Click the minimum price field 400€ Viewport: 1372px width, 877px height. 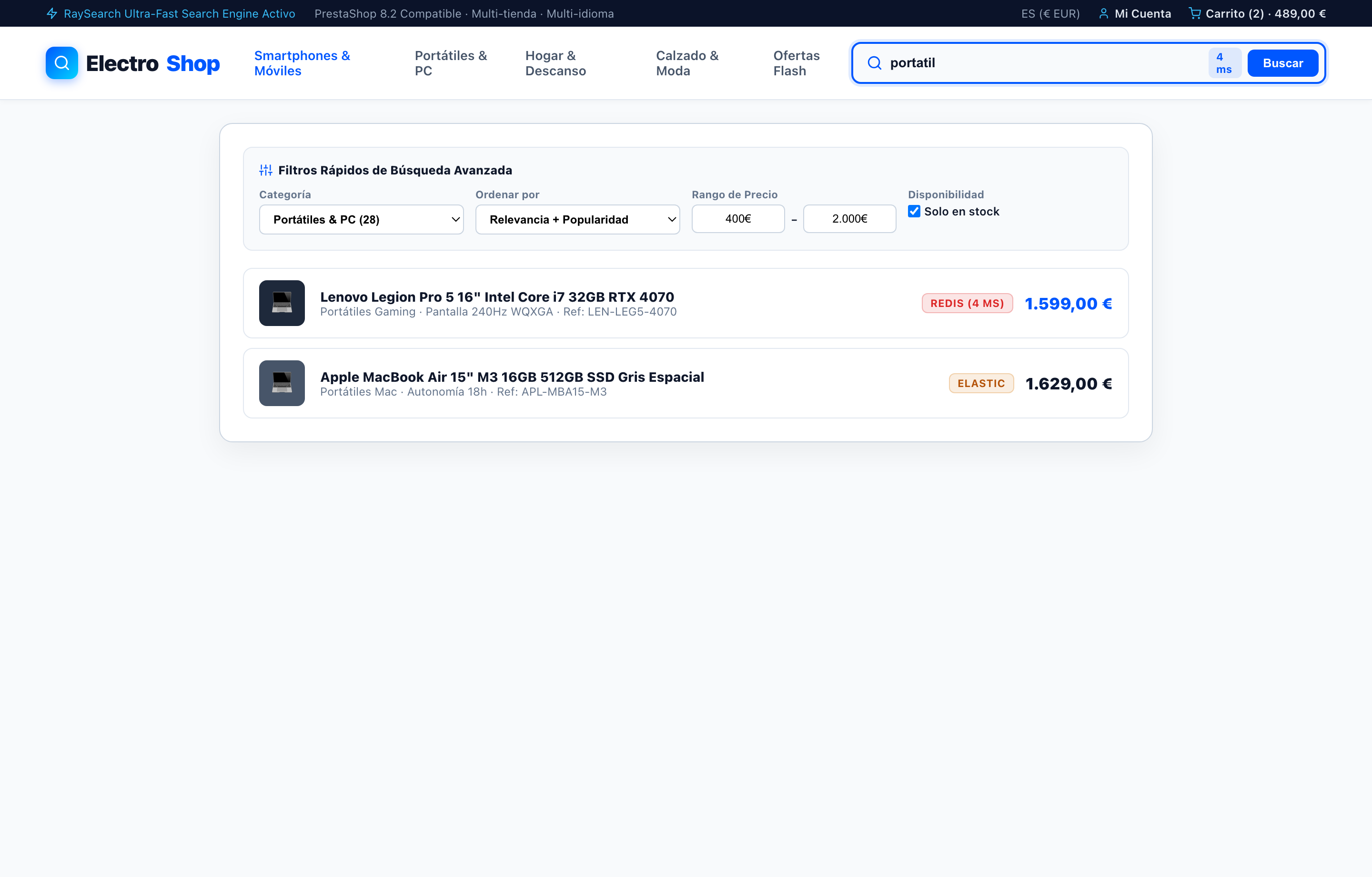coord(738,219)
